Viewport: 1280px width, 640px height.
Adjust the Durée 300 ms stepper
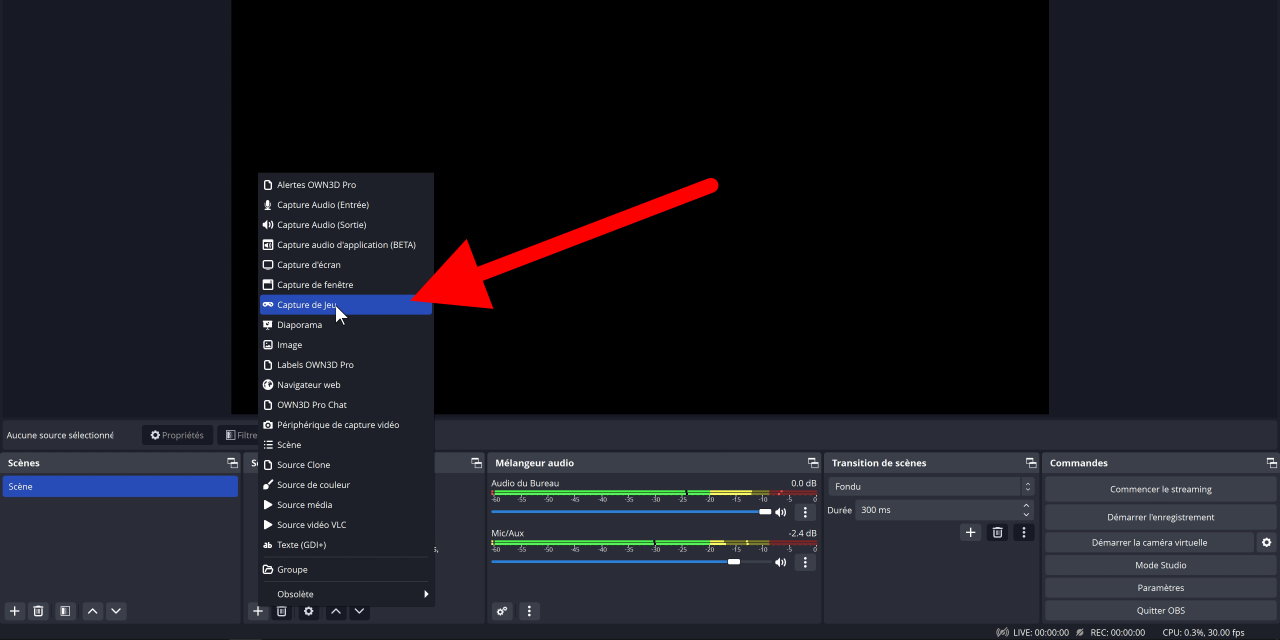[1026, 510]
